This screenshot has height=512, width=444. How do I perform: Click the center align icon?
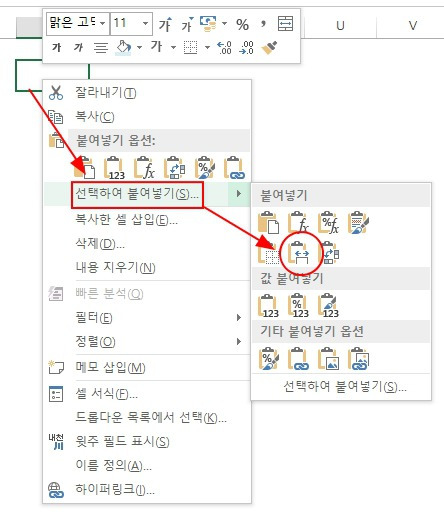click(100, 48)
